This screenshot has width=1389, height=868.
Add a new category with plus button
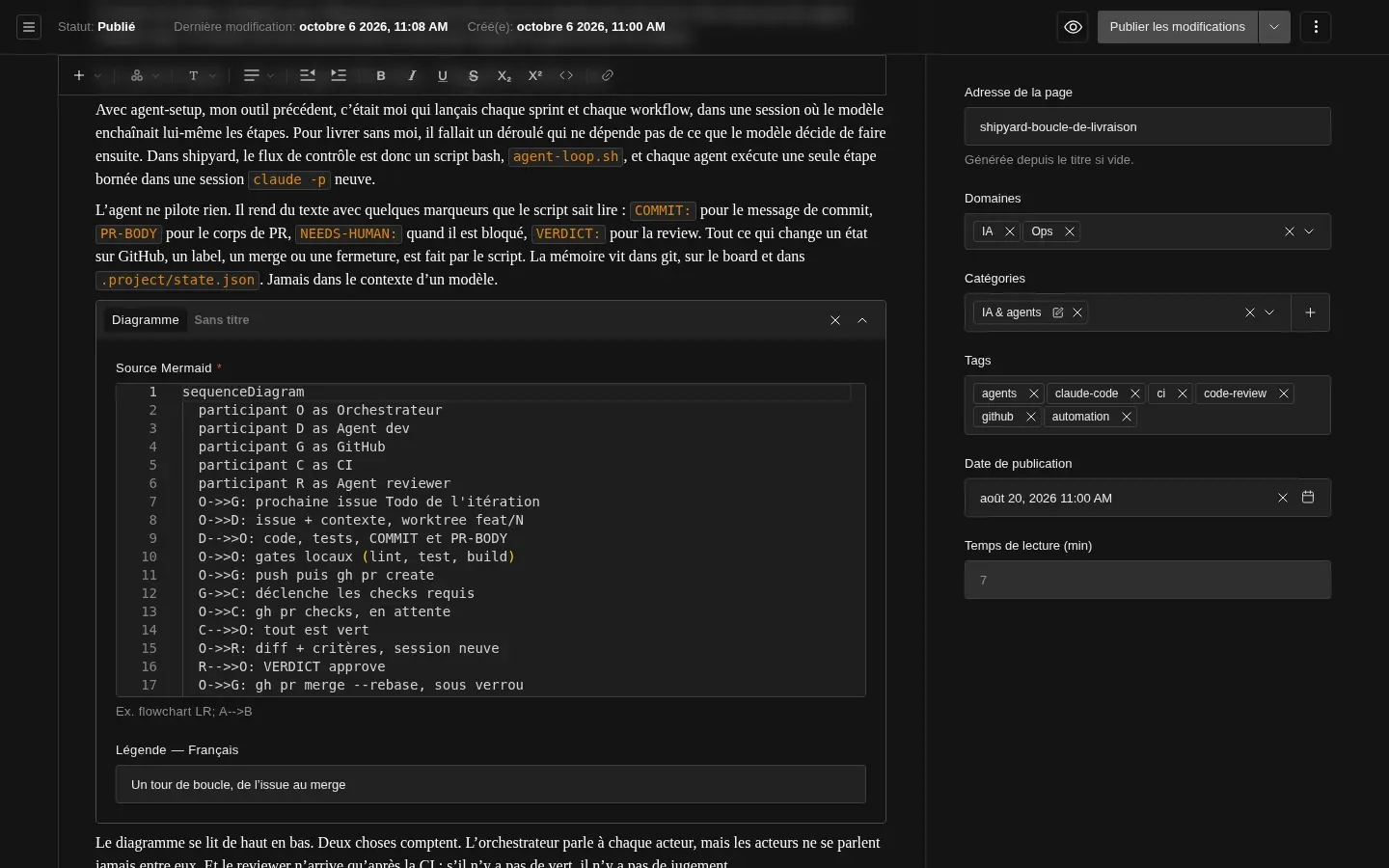point(1310,312)
